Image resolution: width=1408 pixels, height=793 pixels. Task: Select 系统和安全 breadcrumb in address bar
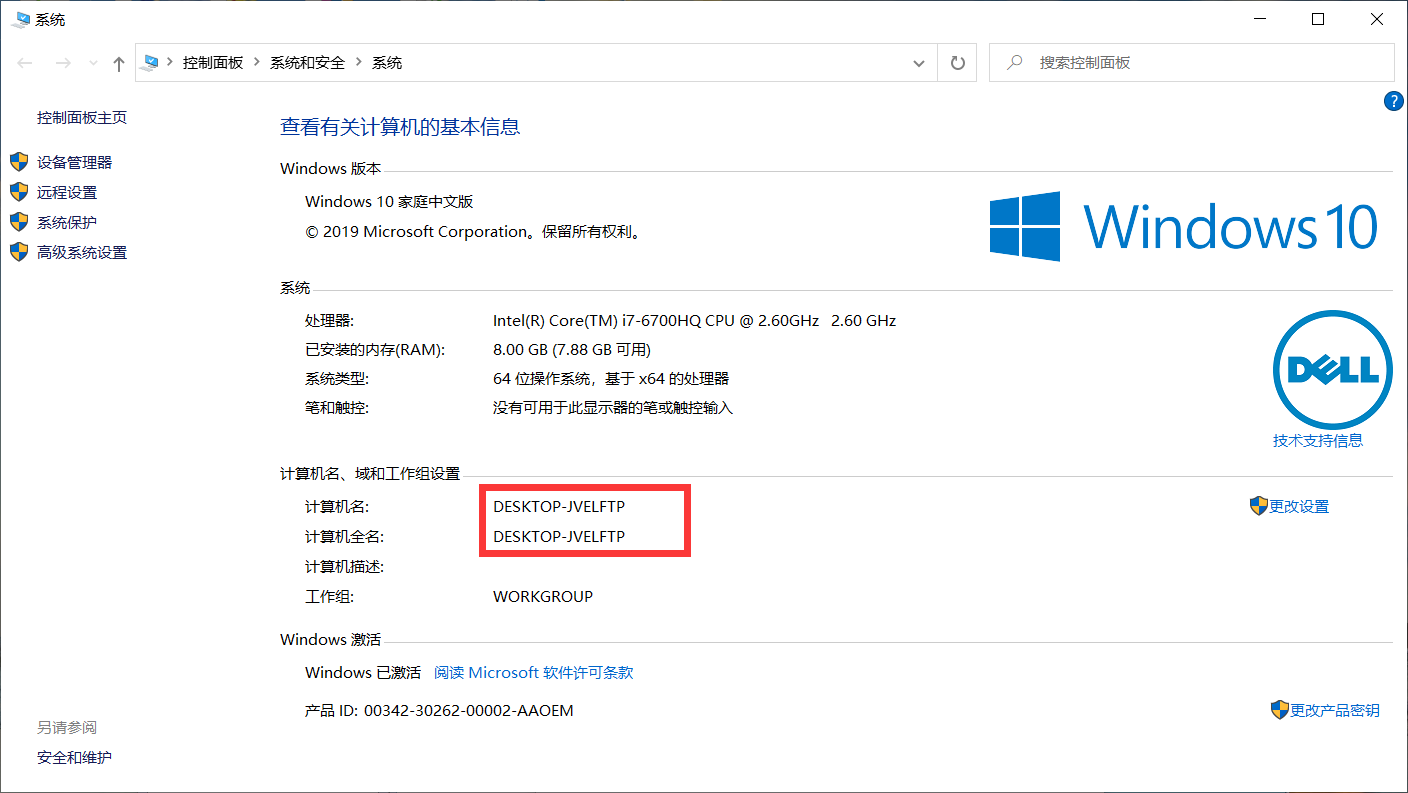(x=307, y=62)
